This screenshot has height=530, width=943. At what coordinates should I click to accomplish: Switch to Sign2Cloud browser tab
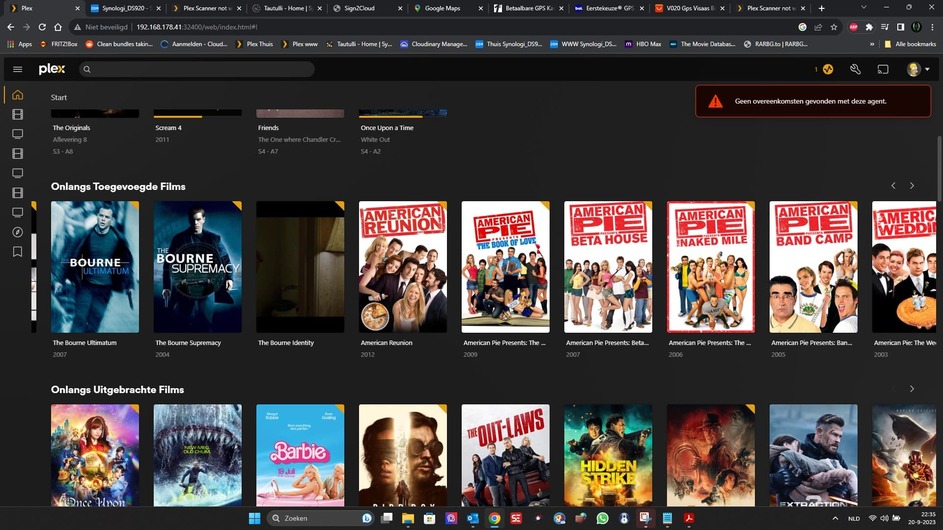[367, 8]
